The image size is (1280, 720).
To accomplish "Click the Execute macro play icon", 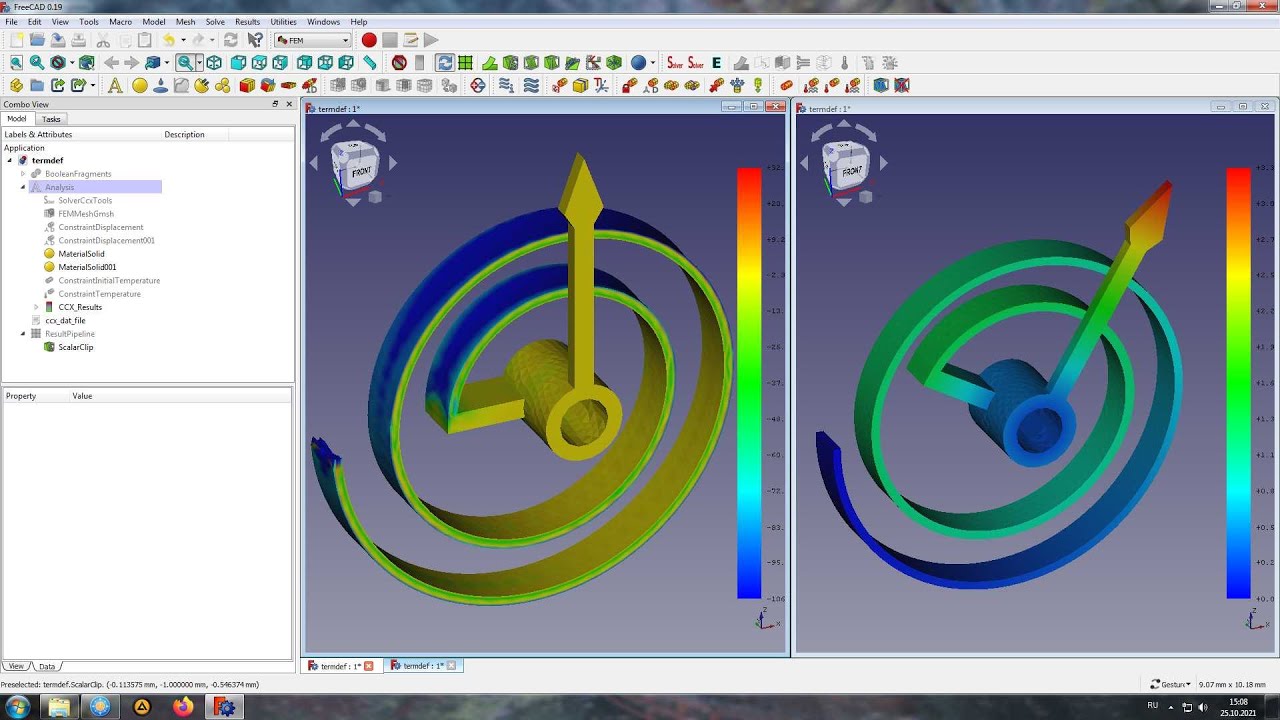I will point(431,40).
